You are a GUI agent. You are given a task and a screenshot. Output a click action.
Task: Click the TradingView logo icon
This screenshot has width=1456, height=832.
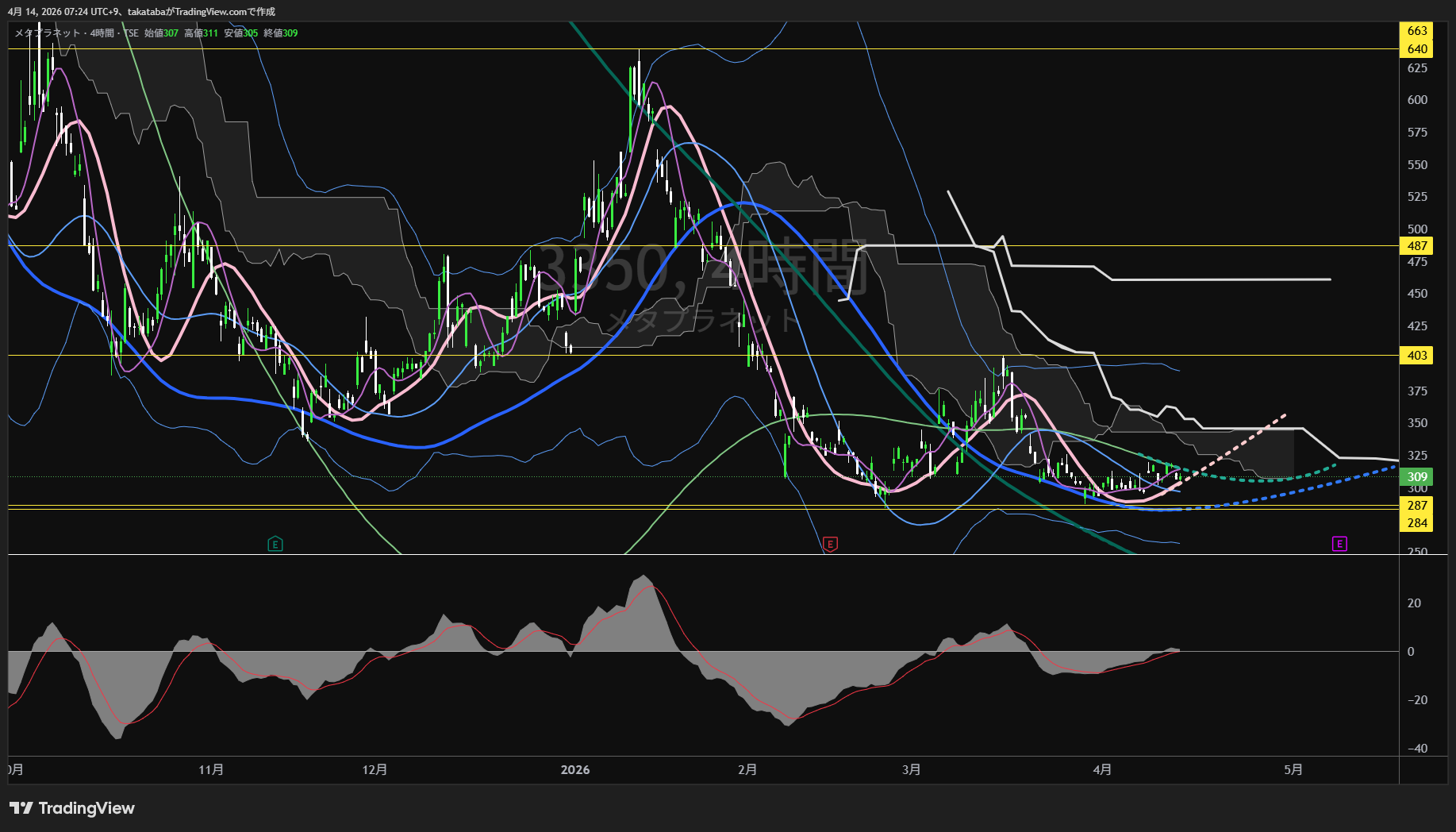coord(21,808)
